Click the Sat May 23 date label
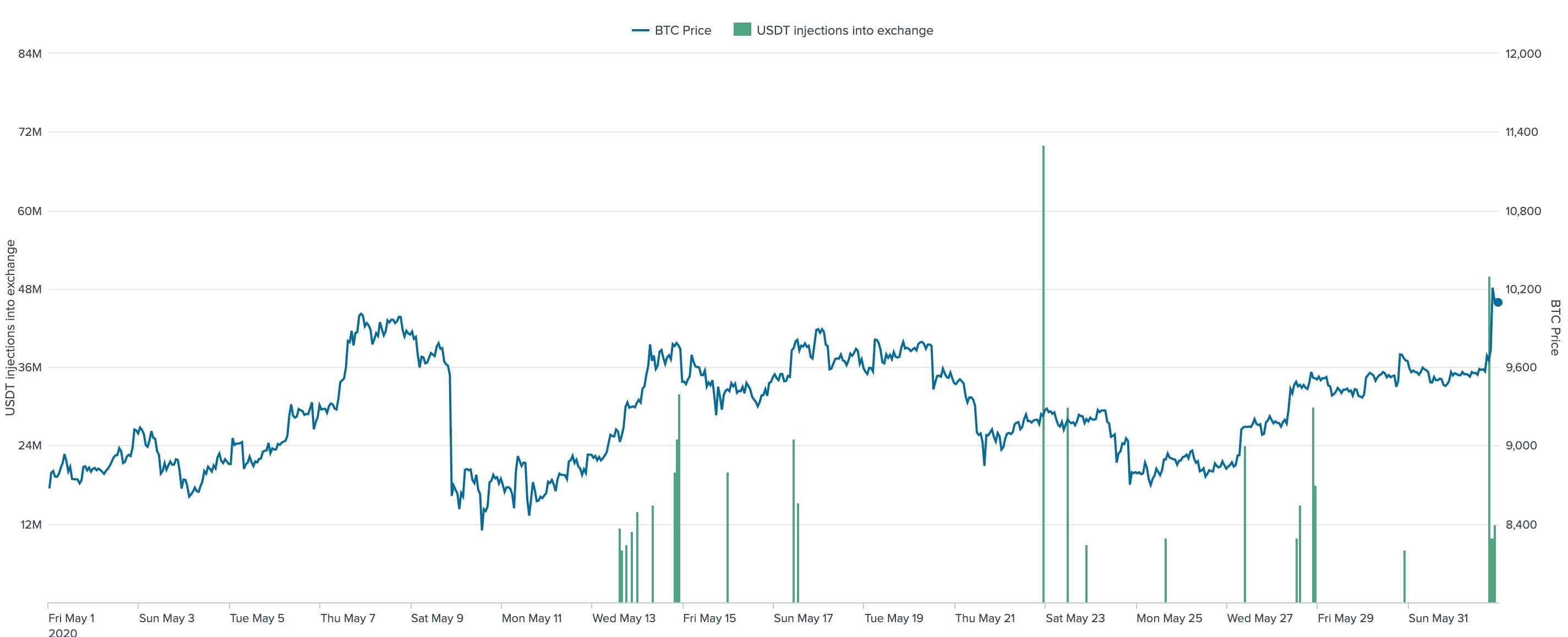 [x=1075, y=618]
